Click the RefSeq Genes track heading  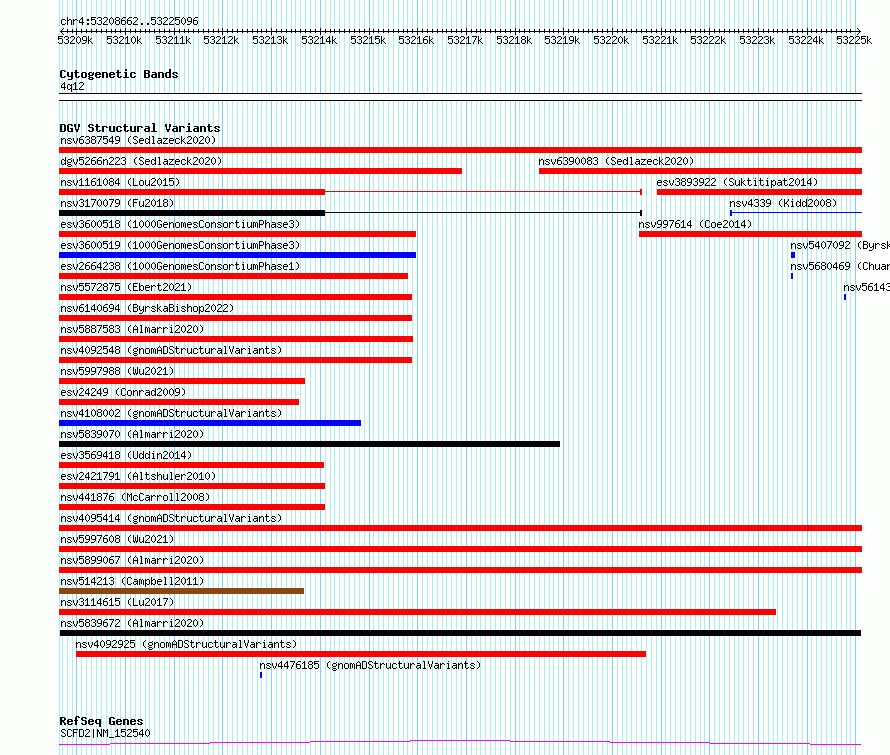101,722
